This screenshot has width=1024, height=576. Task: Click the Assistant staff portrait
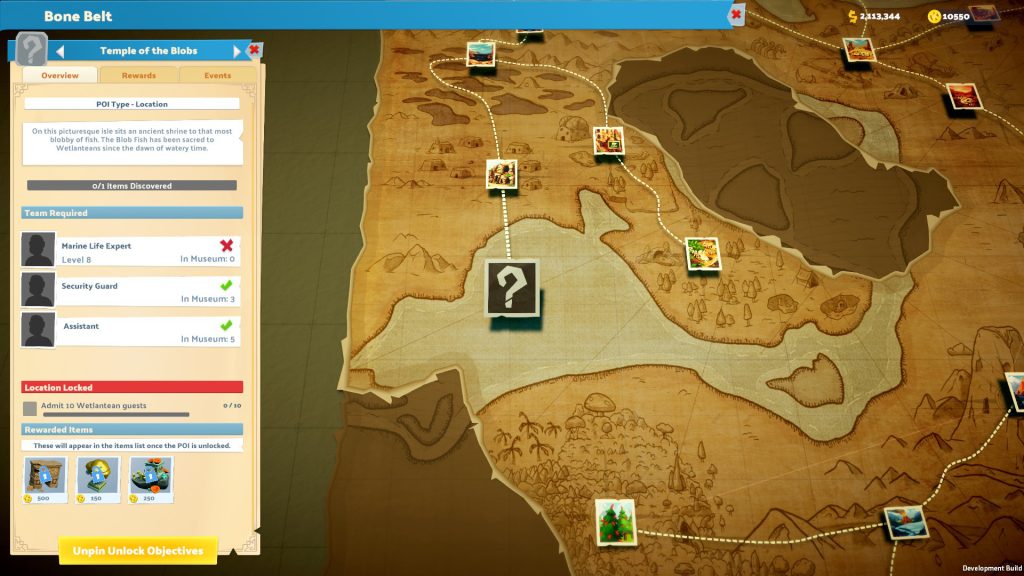pyautogui.click(x=38, y=330)
